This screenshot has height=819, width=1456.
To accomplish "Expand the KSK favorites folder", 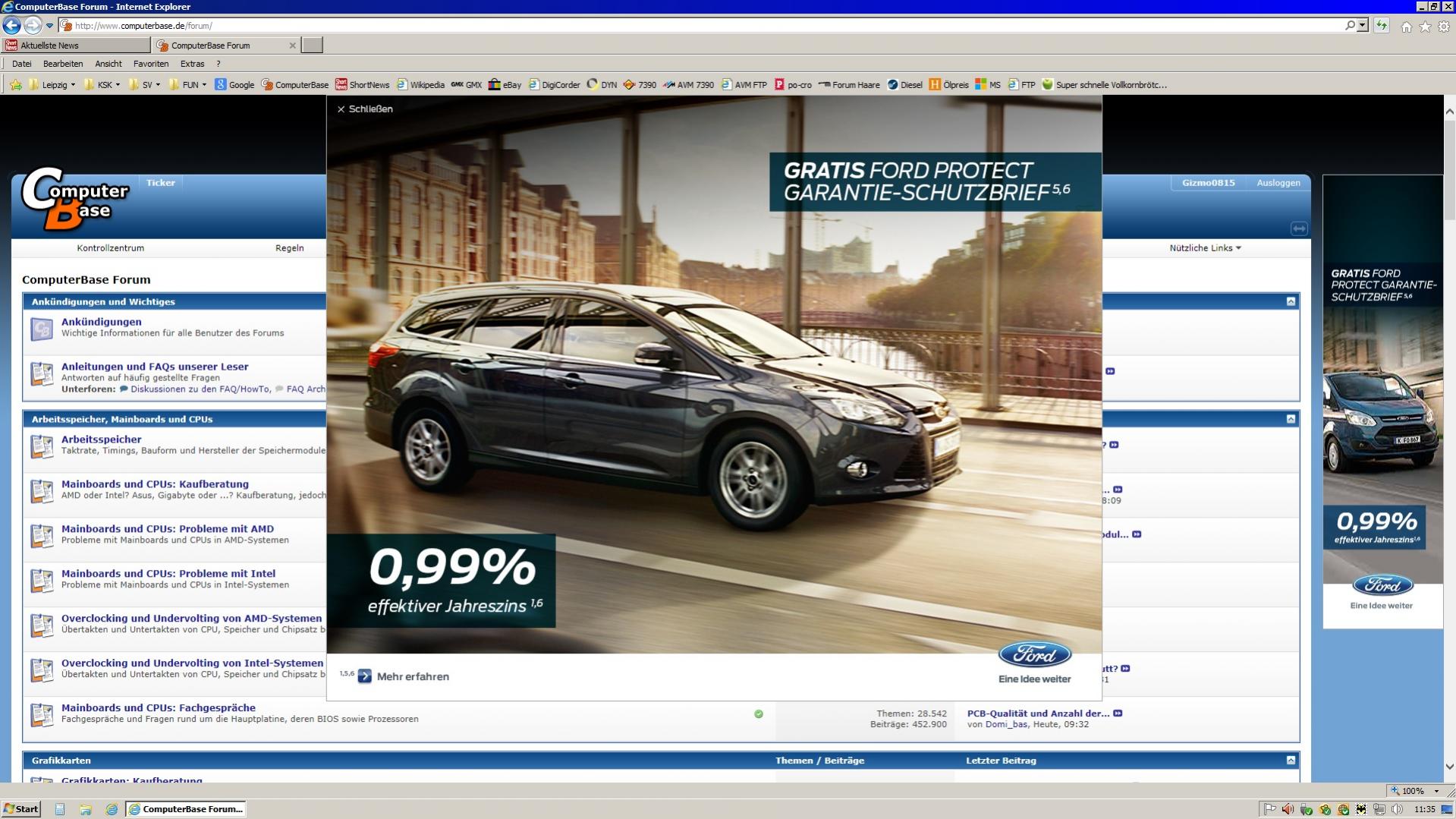I will 102,85.
